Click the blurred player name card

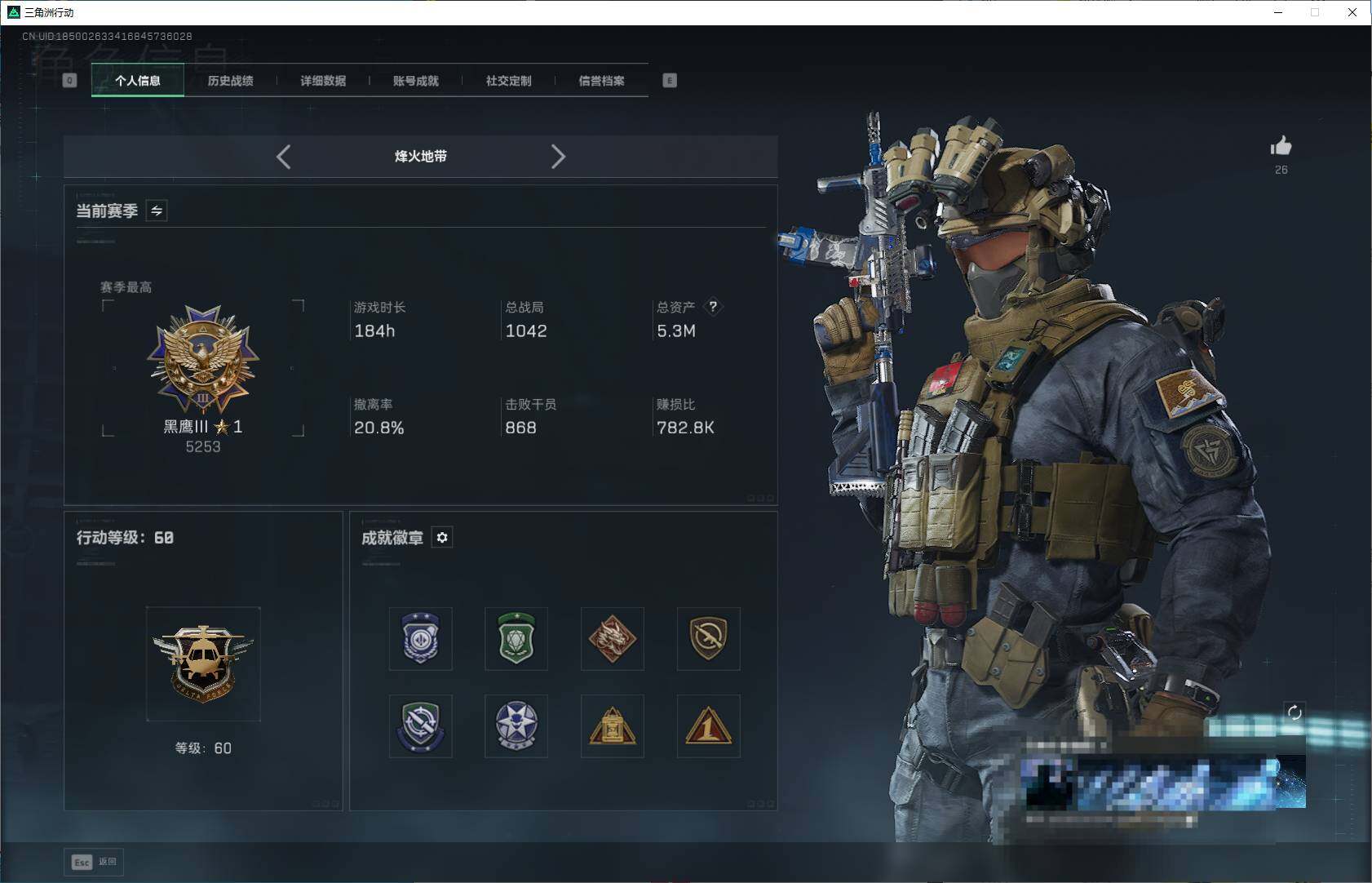click(x=1164, y=782)
